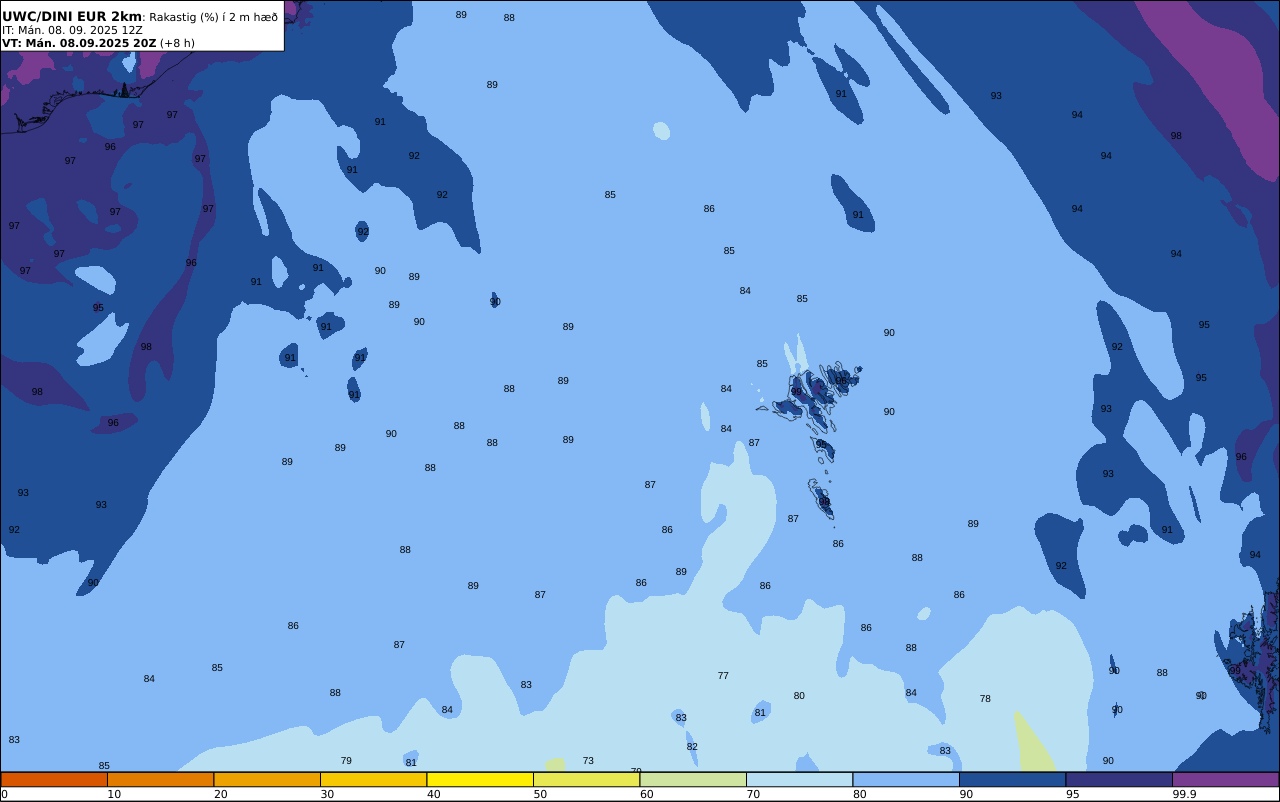
Task: Pick the purple legend swatch above 99.9
Action: click(x=1225, y=779)
